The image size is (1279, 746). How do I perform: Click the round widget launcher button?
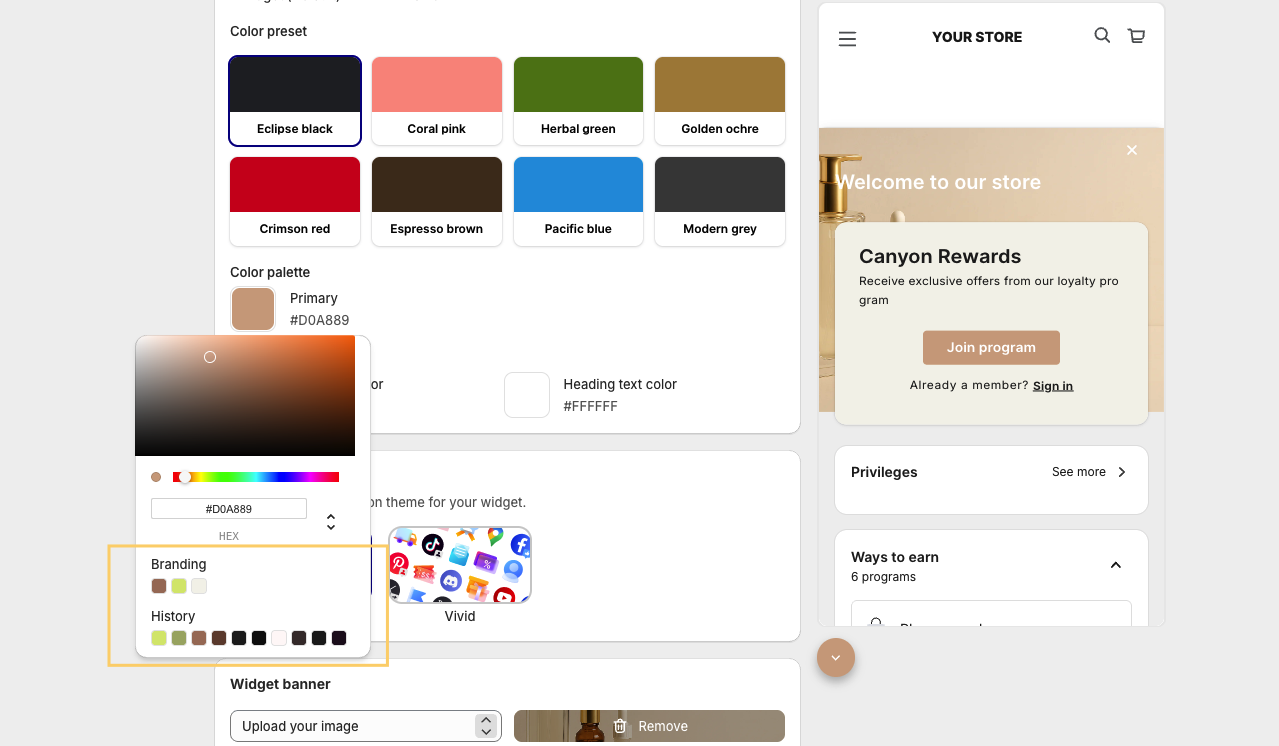835,657
